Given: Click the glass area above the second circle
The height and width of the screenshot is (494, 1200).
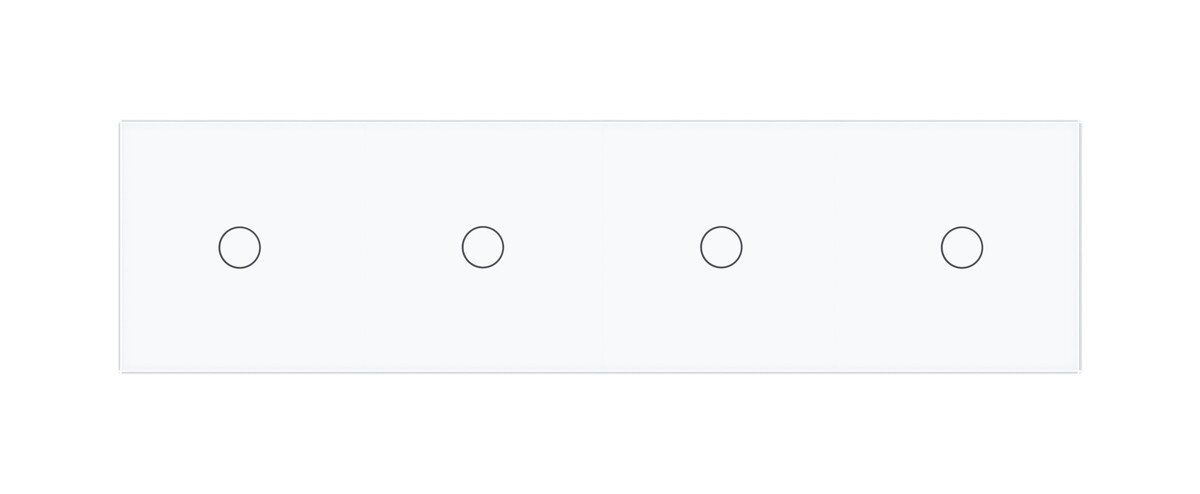Looking at the screenshot, I should click(483, 174).
